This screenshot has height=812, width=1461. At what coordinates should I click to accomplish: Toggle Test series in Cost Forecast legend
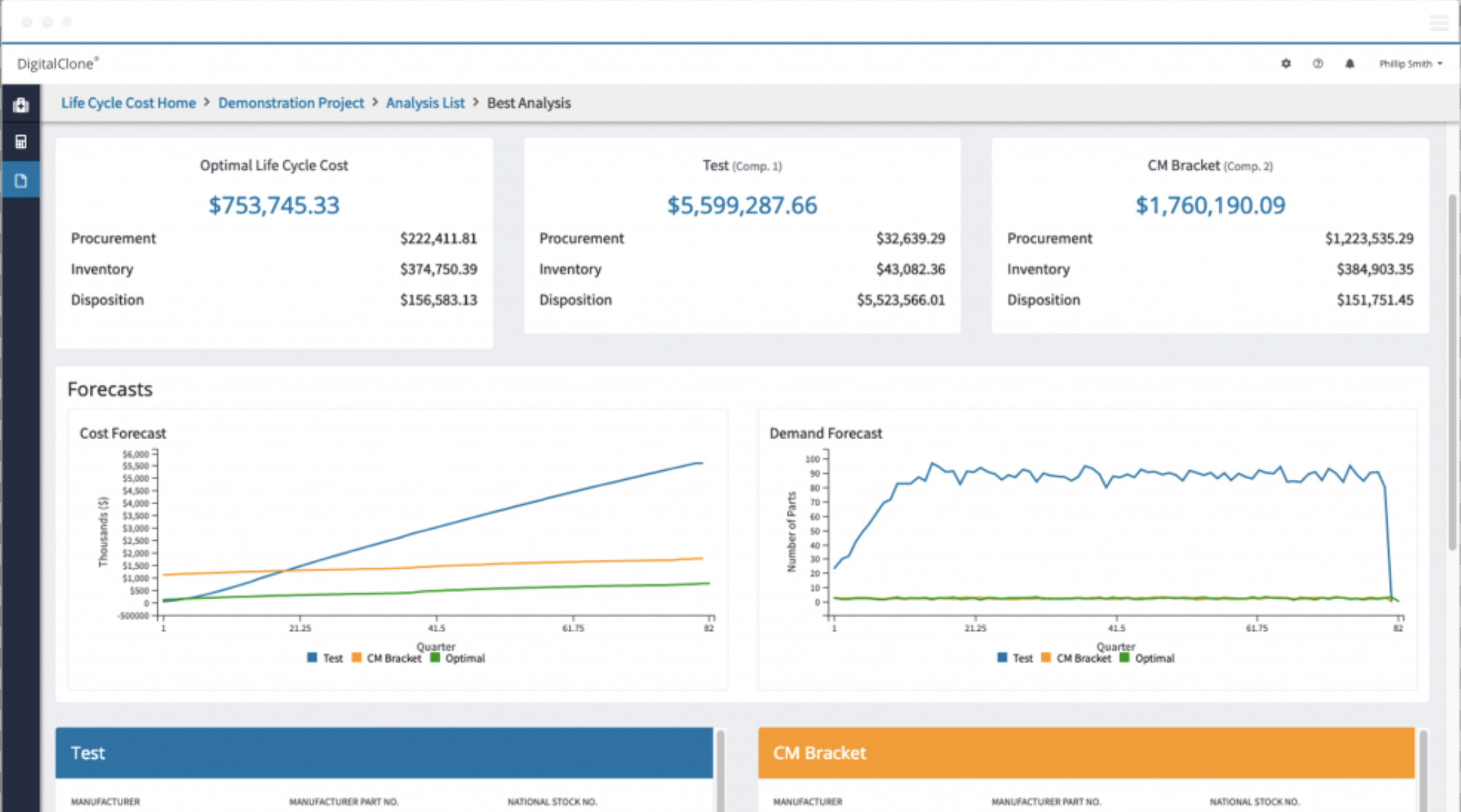[325, 658]
